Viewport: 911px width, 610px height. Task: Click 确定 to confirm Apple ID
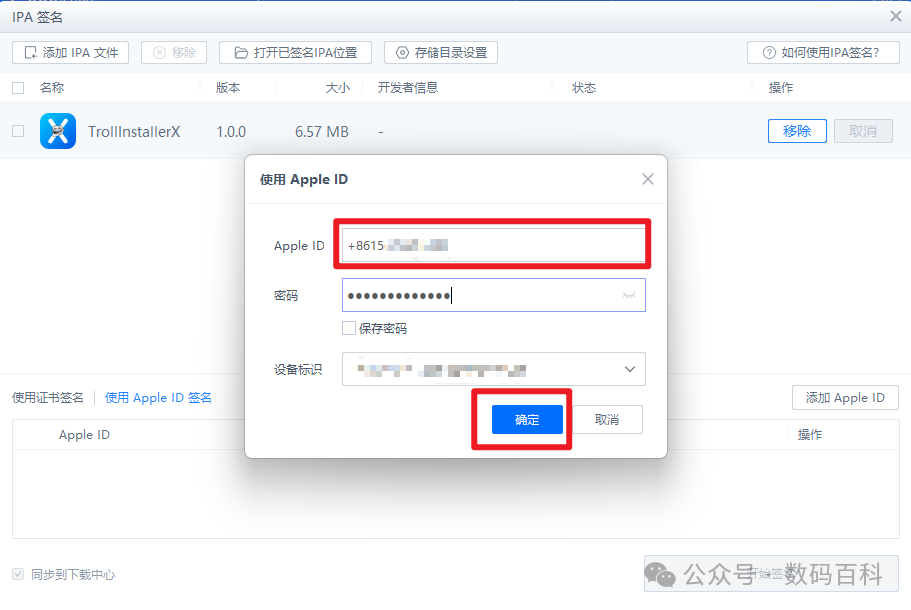click(527, 419)
